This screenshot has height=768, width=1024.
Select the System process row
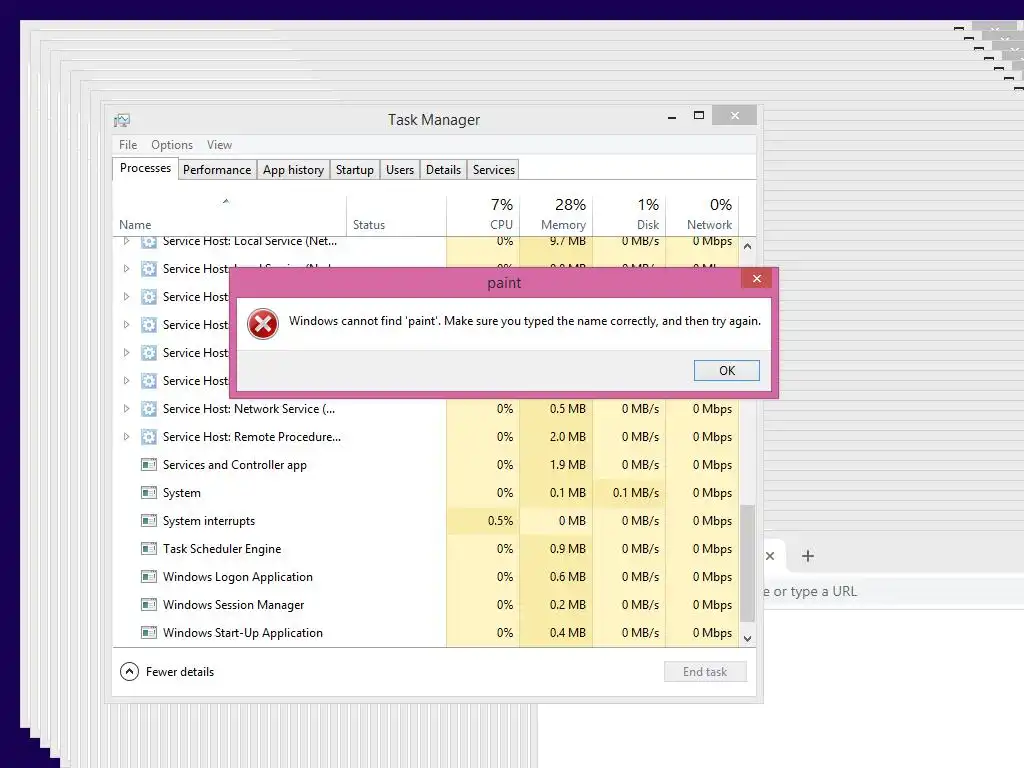click(426, 493)
